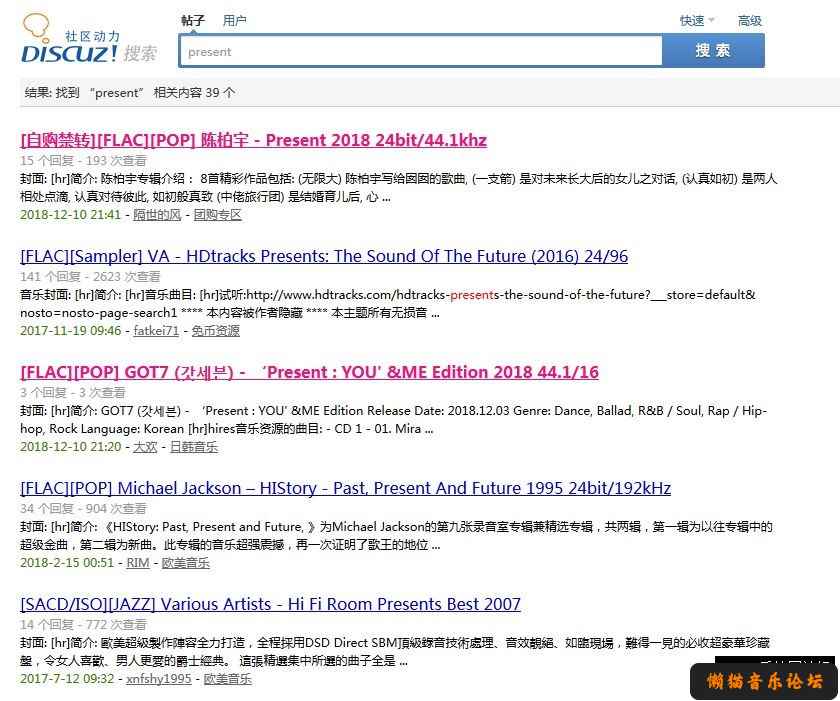This screenshot has height=701, width=840.
Task: Open 欧美音乐 forum under Hi Fi Room result
Action: point(228,679)
